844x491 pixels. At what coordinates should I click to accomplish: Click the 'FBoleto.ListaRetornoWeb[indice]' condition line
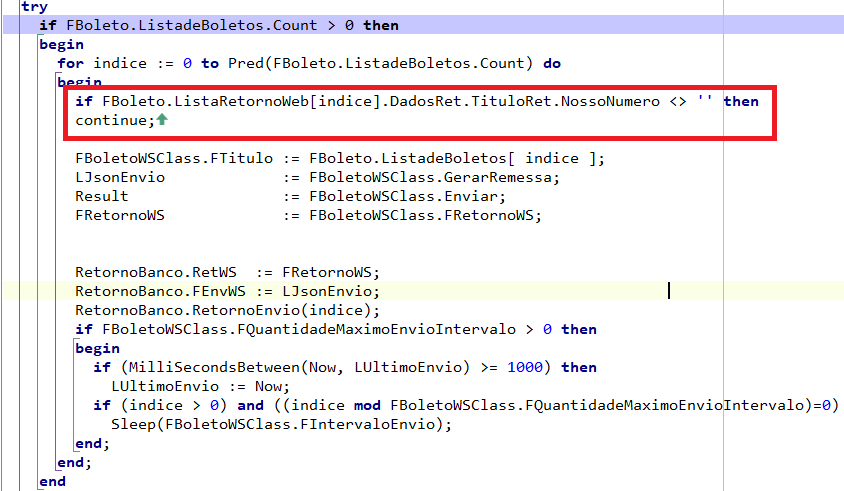point(417,101)
